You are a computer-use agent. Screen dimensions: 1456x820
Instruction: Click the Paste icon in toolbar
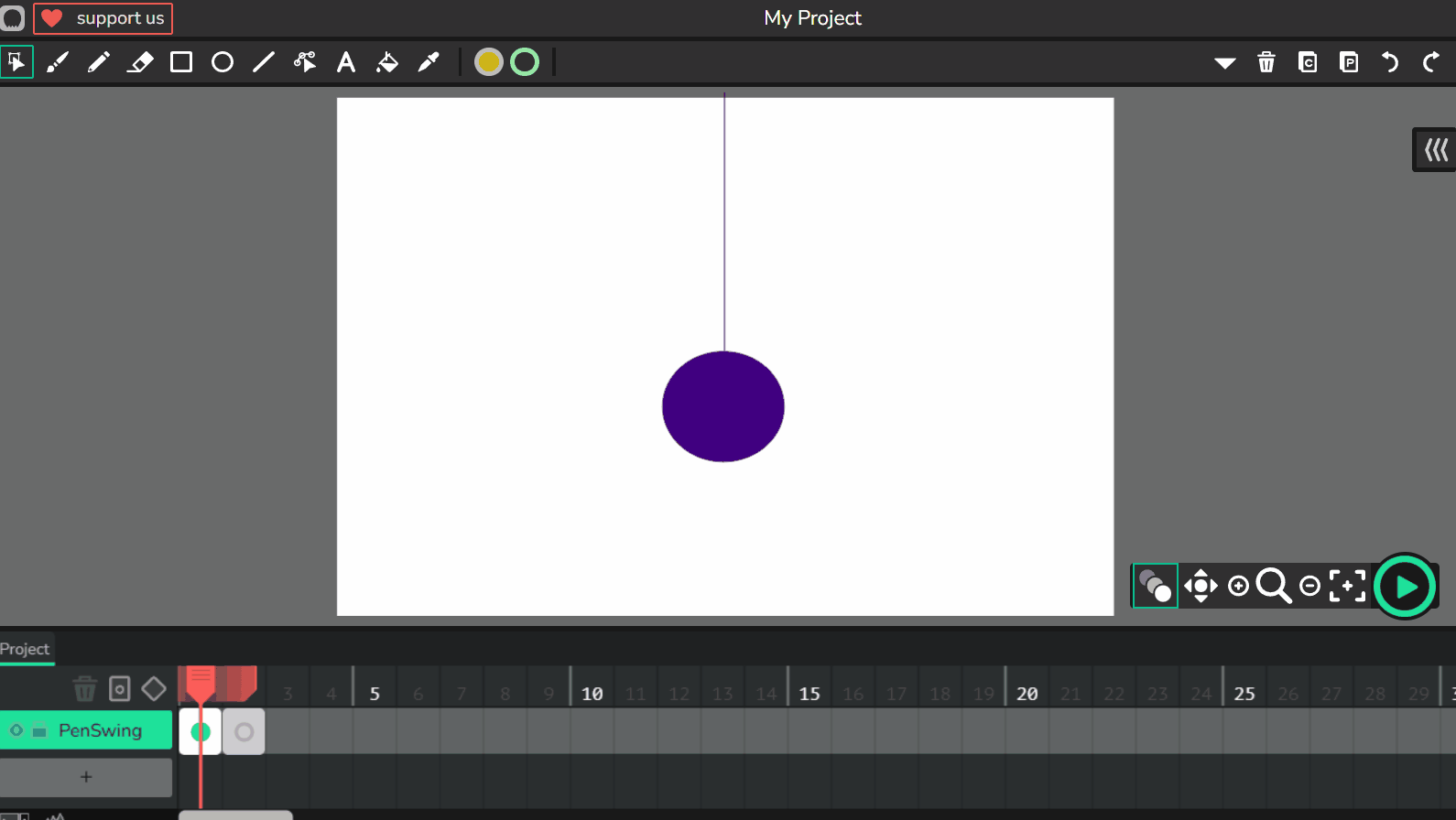(1349, 62)
